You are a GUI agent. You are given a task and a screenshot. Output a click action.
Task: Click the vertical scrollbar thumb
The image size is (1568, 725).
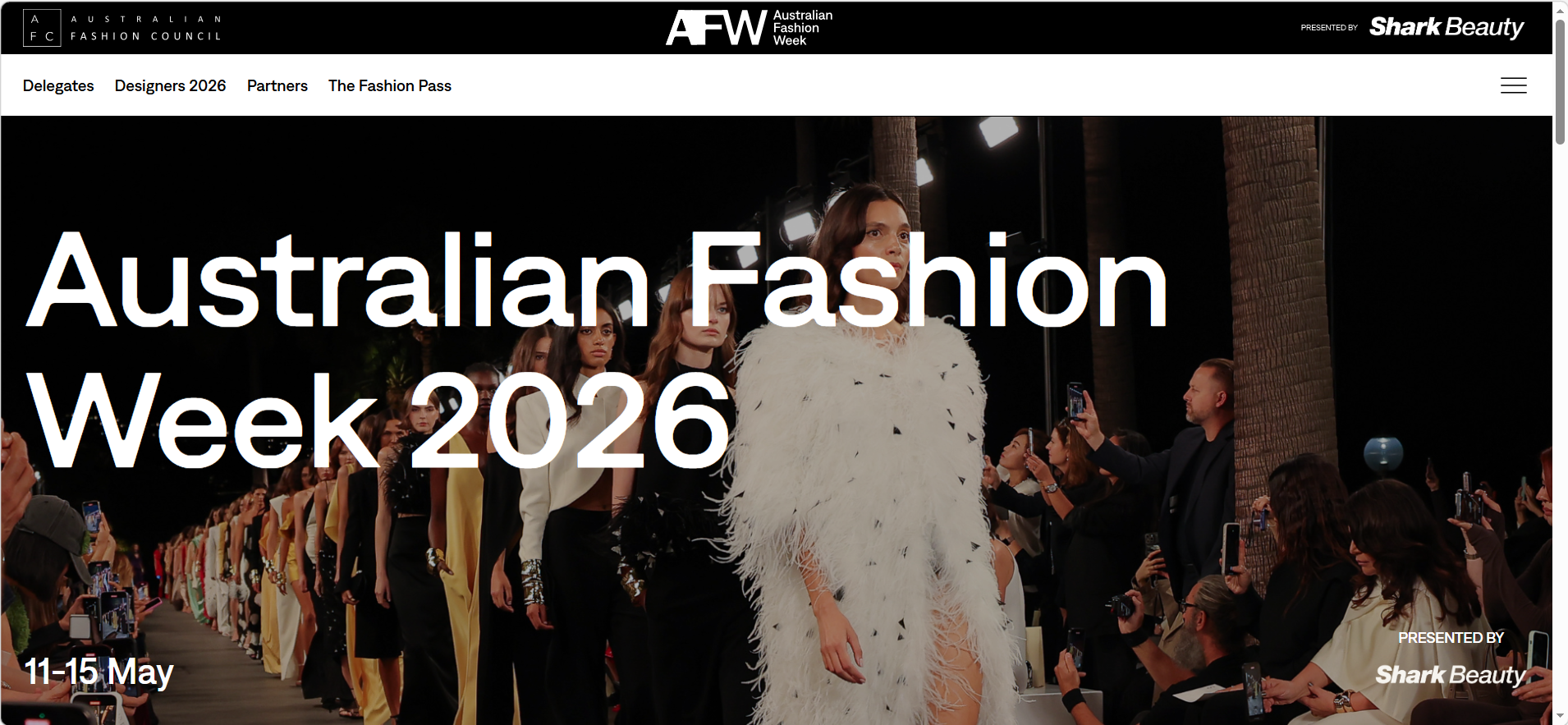pos(1560,81)
